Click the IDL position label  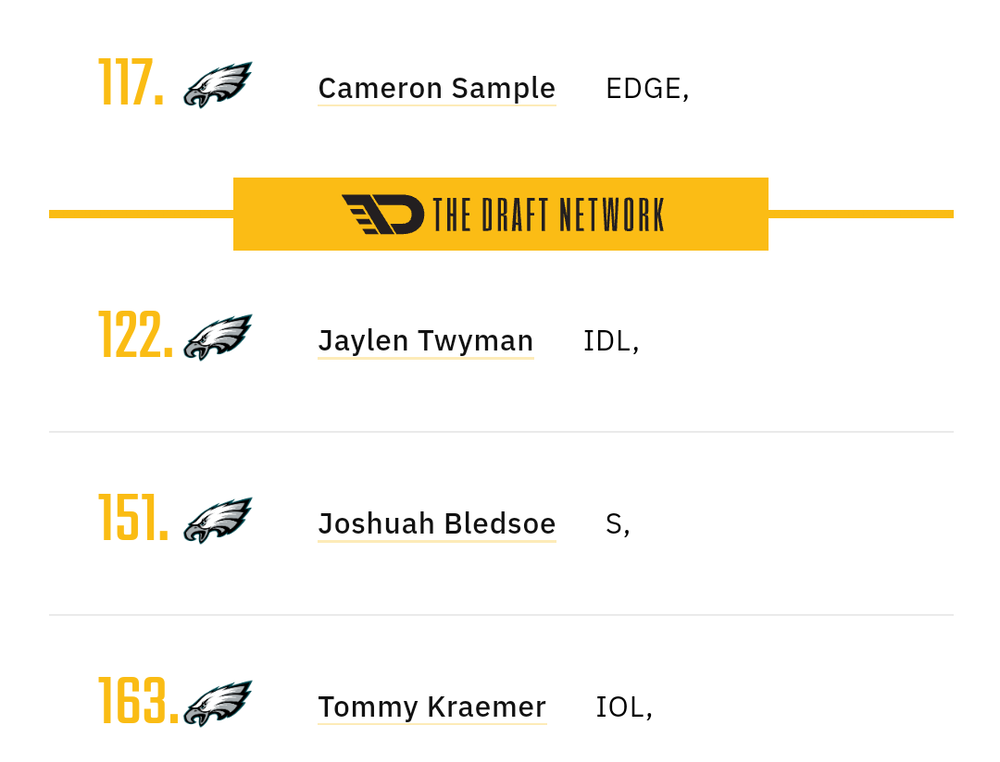[607, 341]
